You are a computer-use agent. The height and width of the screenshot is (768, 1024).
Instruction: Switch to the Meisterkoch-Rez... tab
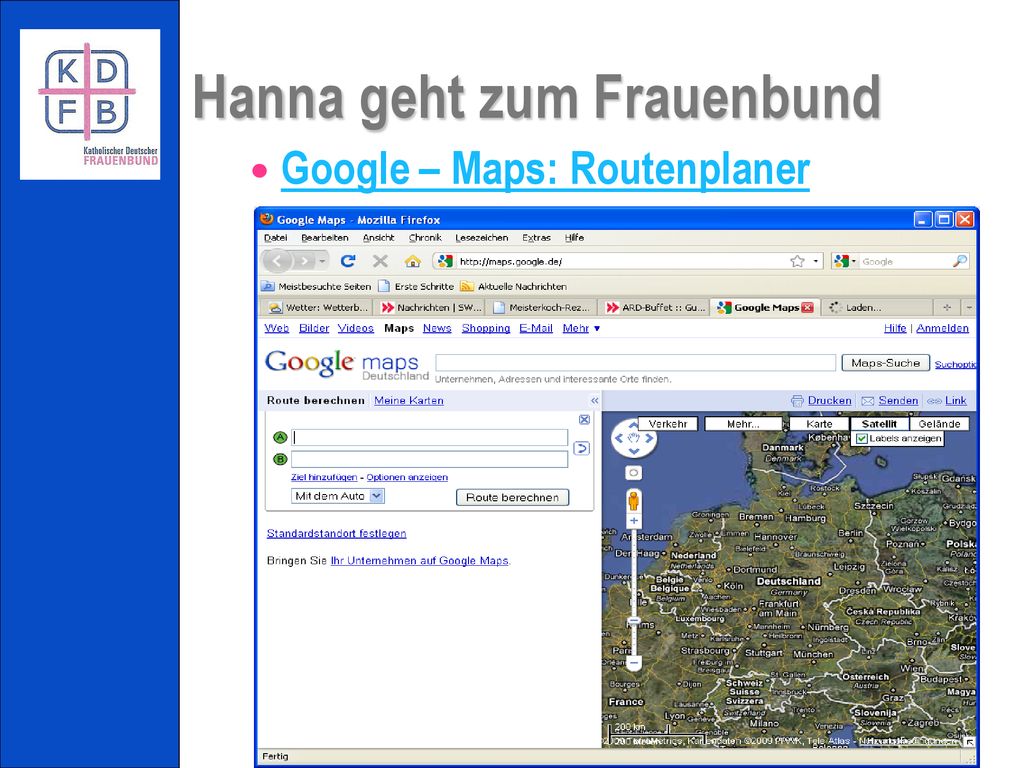point(543,308)
